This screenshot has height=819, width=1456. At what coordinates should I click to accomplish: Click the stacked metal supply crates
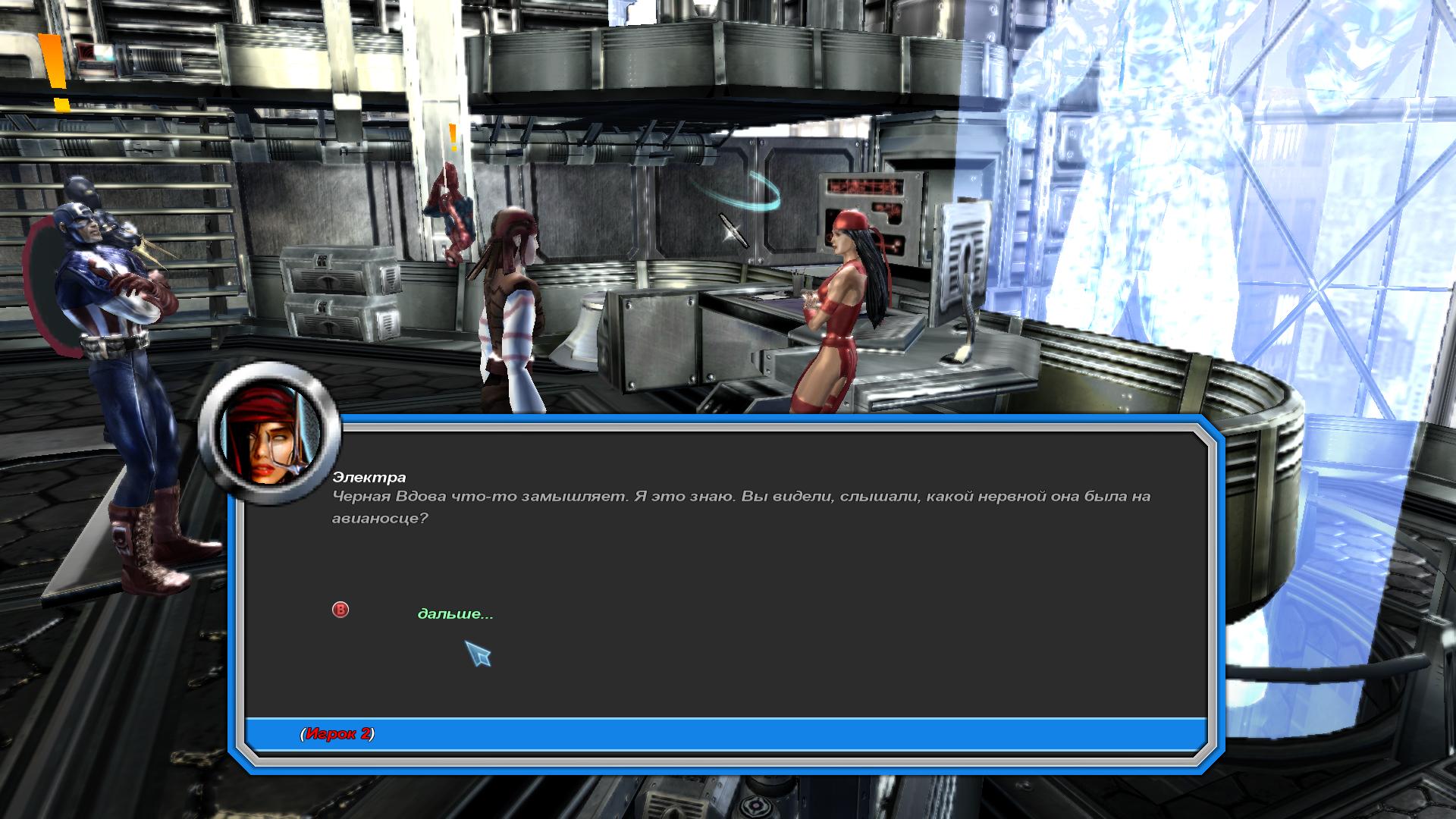coord(340,293)
